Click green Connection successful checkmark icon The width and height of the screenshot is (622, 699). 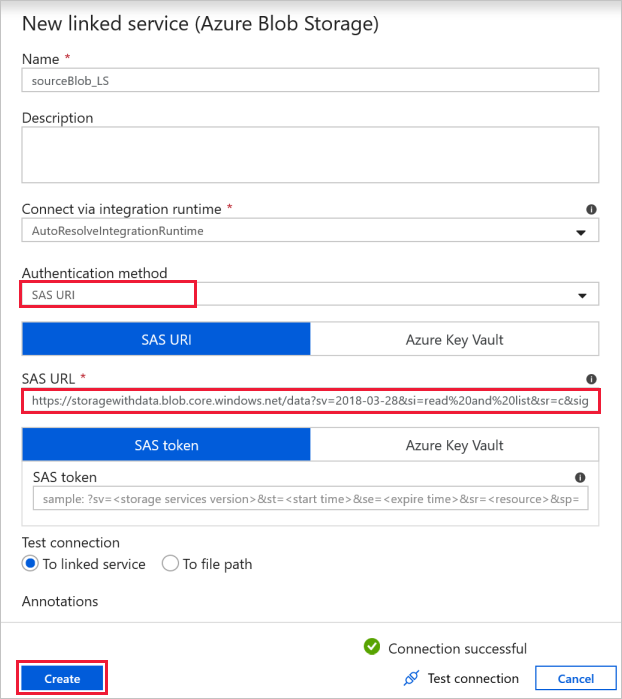click(x=372, y=648)
